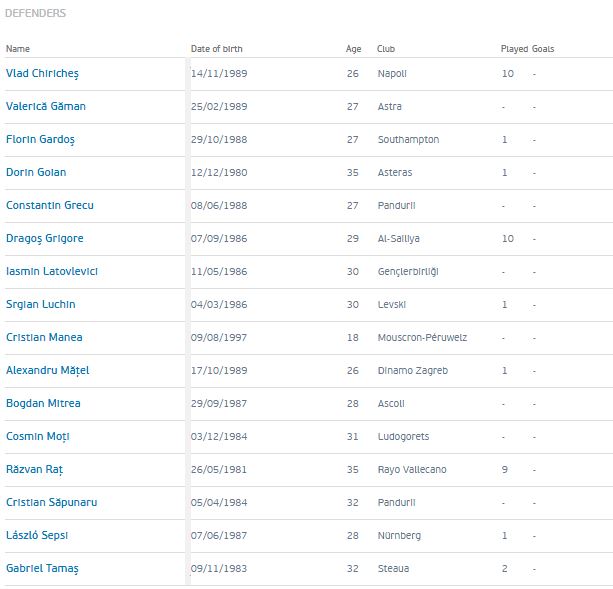
Task: Select birth date 25/02/1989
Action: click(219, 106)
